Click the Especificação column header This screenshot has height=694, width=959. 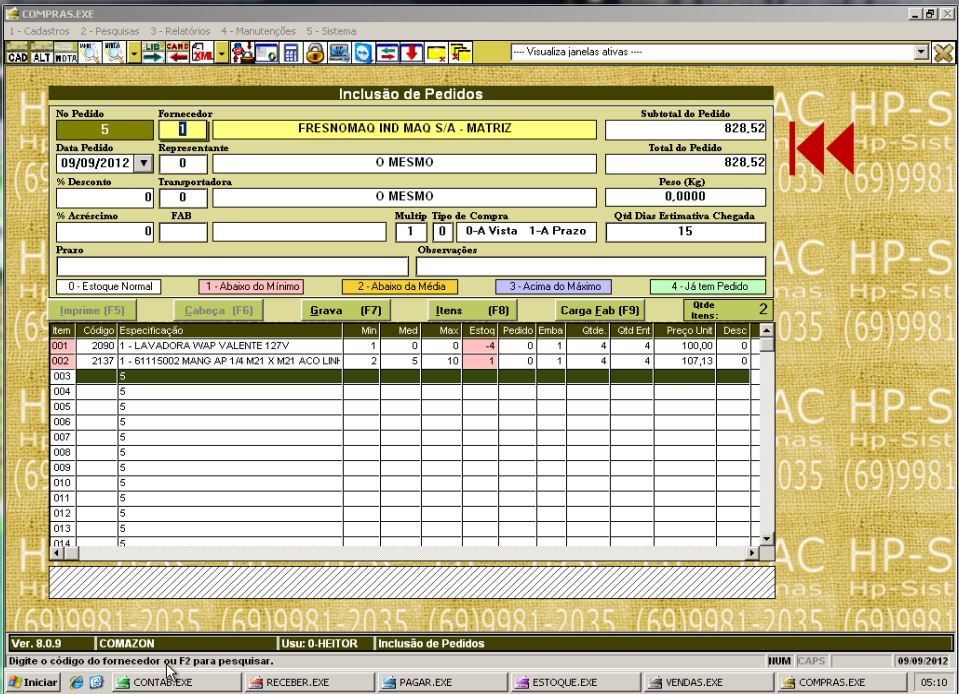(x=229, y=331)
